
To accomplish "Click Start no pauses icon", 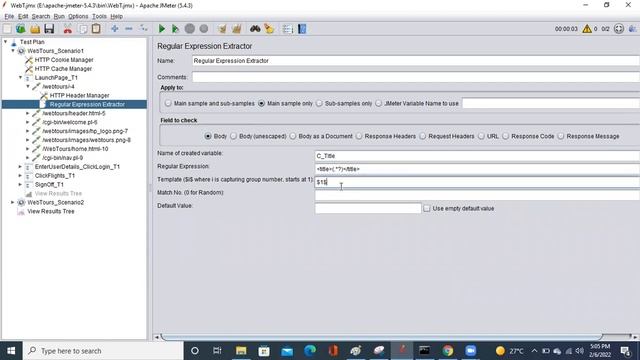I will pos(175,29).
